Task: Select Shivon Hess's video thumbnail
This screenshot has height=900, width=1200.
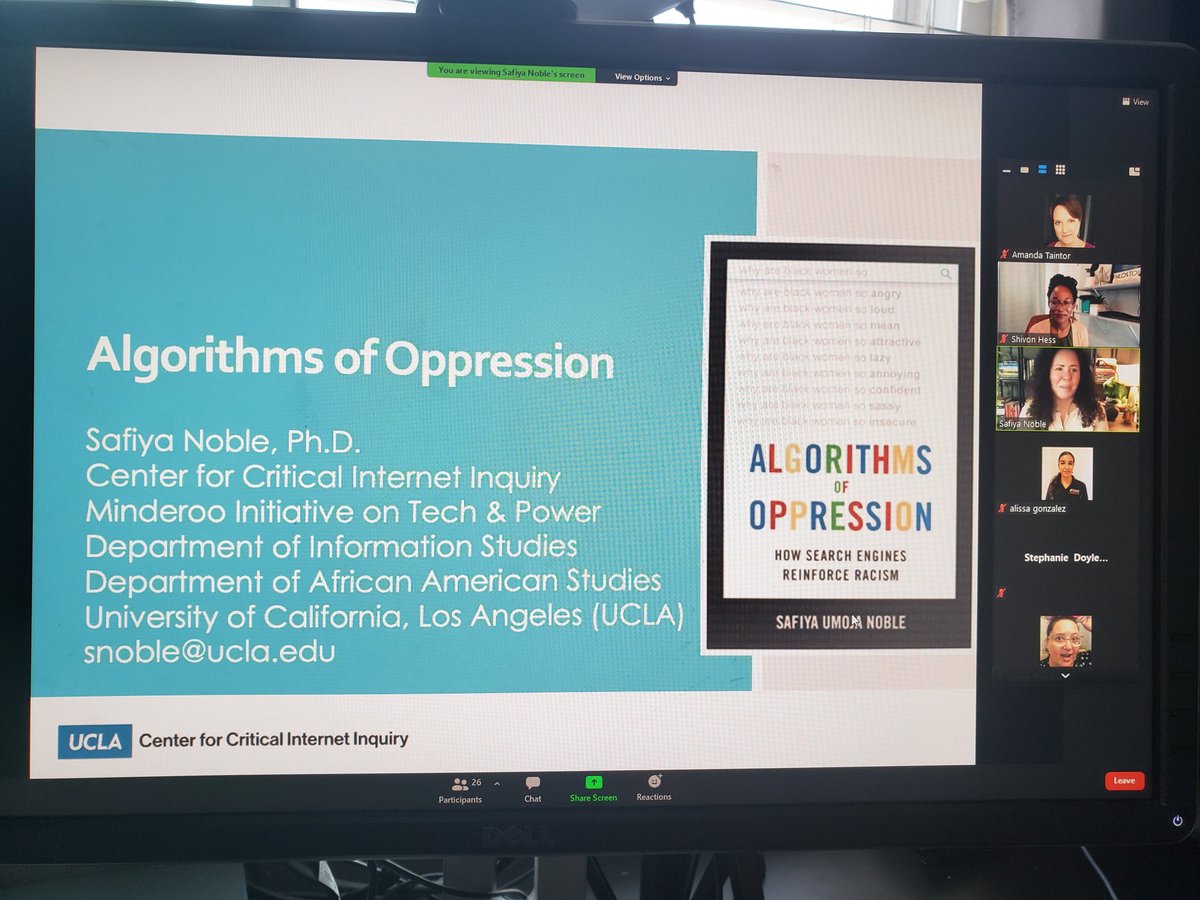Action: pos(1068,304)
